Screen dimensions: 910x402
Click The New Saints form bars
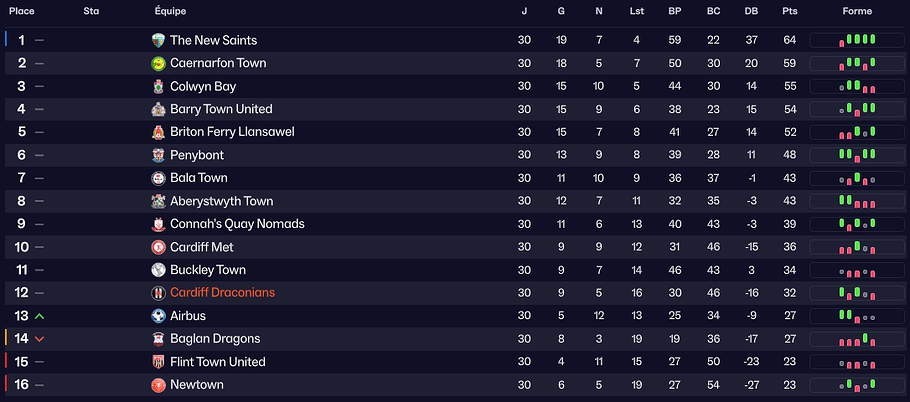tap(857, 40)
